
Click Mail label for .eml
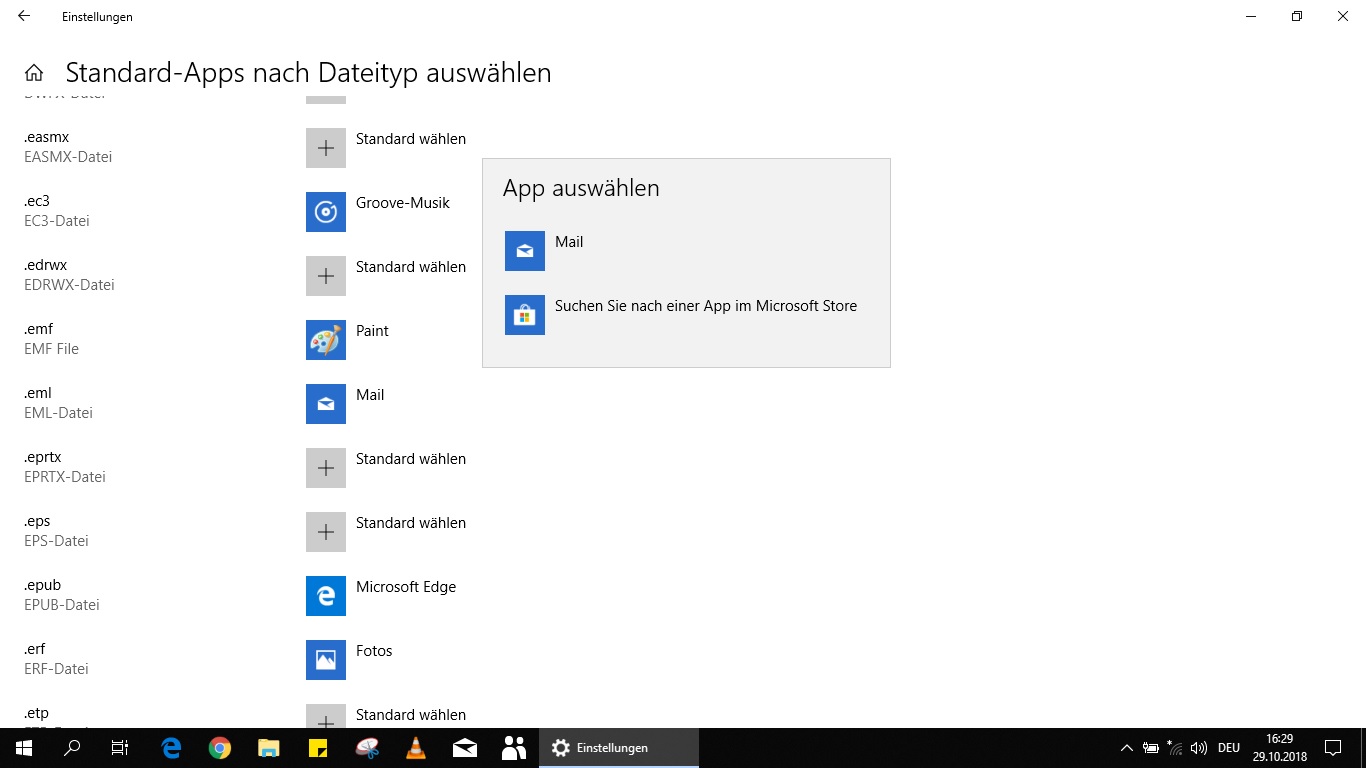(x=370, y=395)
